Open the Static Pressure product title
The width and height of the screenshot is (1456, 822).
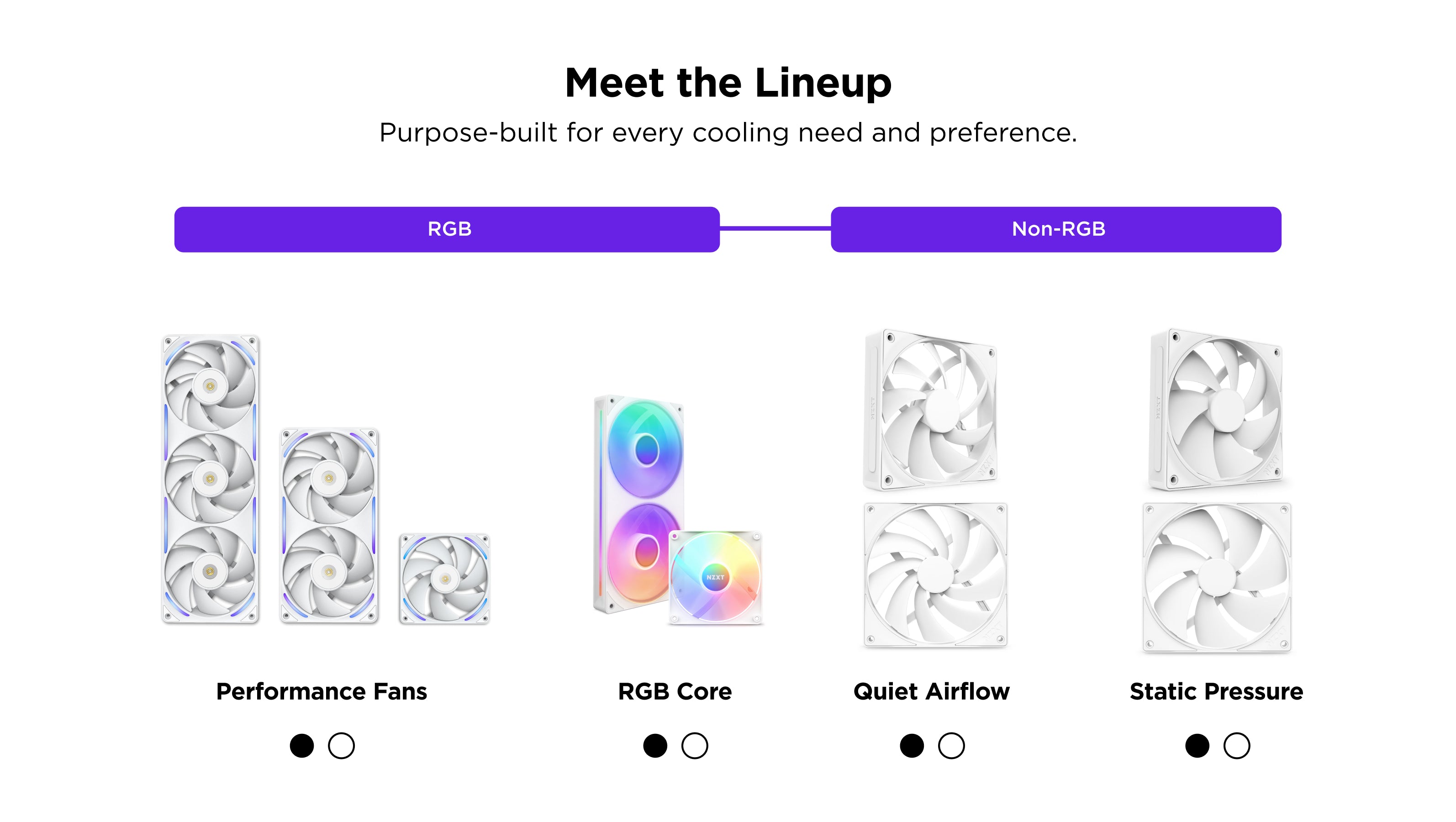pos(1216,691)
